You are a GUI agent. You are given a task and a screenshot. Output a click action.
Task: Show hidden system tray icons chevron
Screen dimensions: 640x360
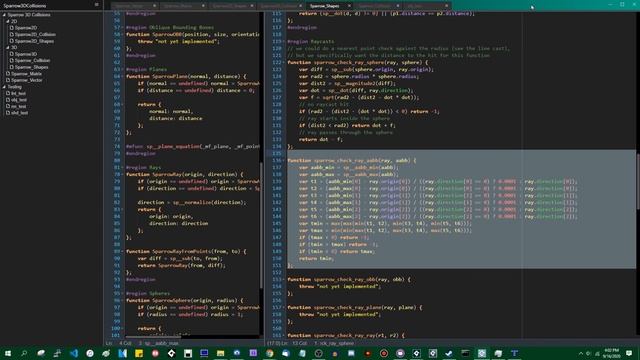coord(580,353)
